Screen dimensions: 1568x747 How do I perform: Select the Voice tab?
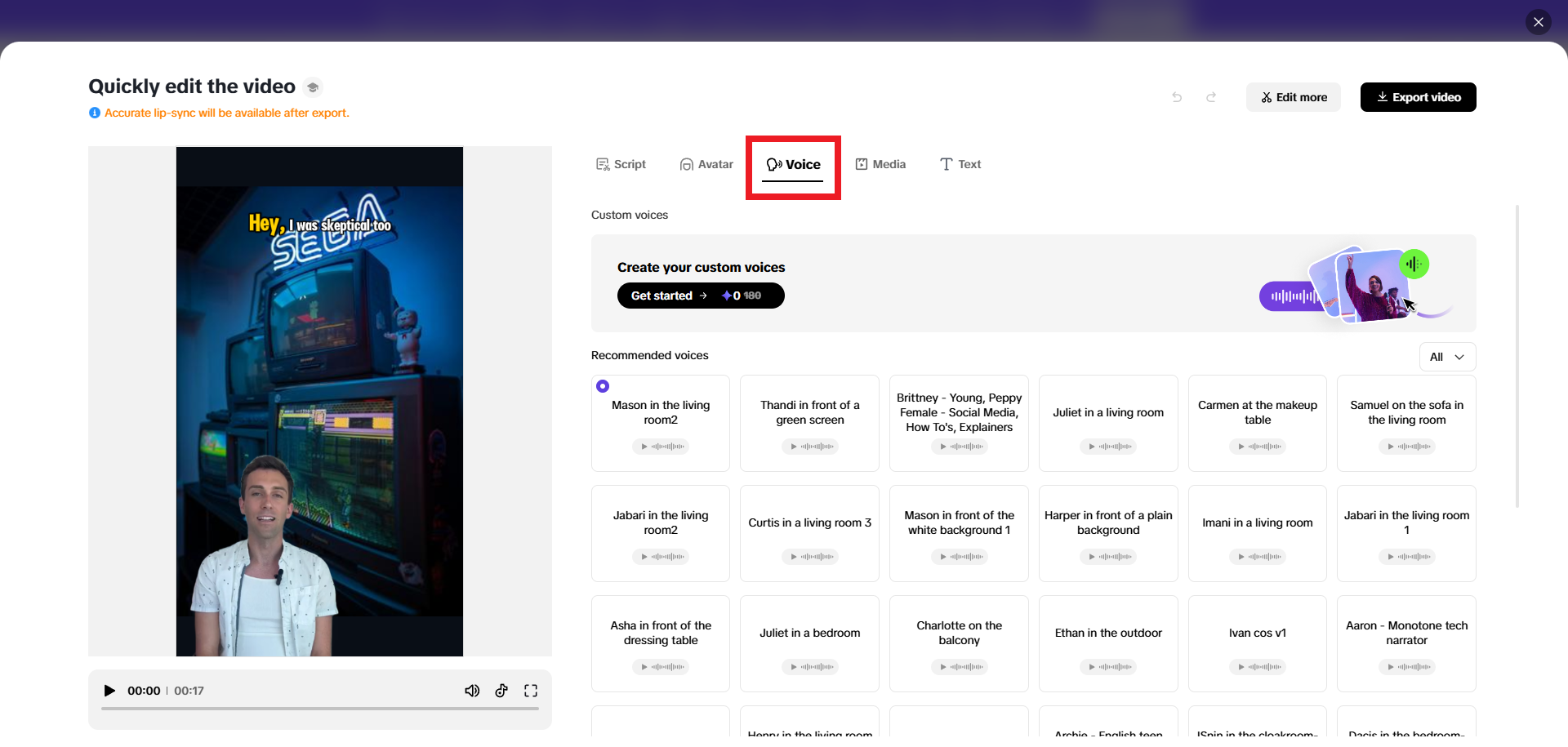tap(794, 165)
